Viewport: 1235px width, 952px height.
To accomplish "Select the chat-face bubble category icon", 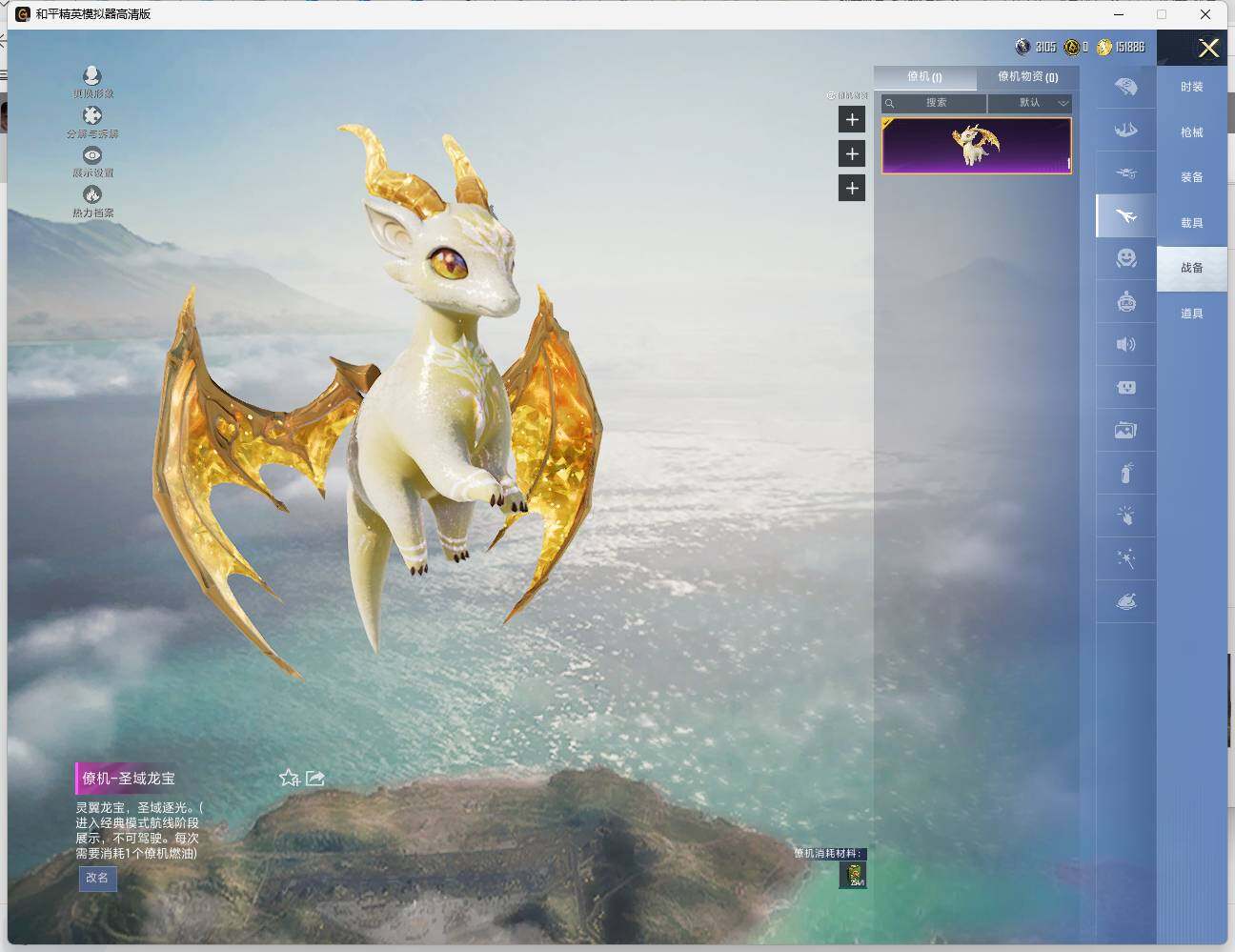I will [x=1125, y=387].
